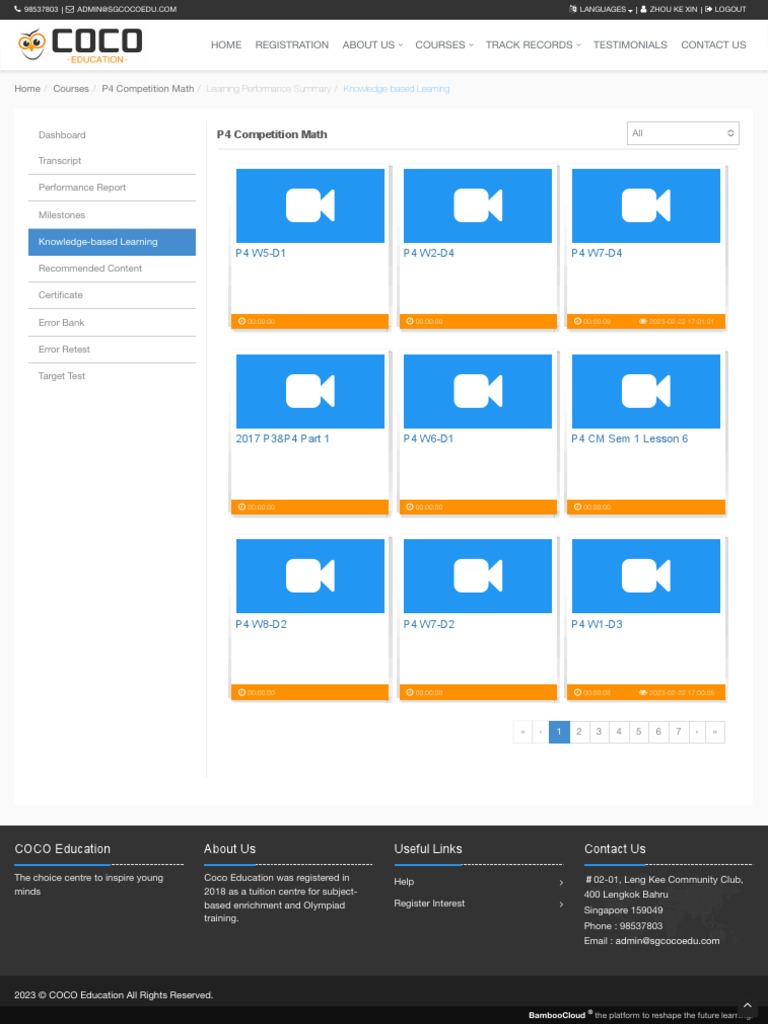The height and width of the screenshot is (1024, 768).
Task: Select Error Bank from sidebar
Action: click(x=62, y=323)
